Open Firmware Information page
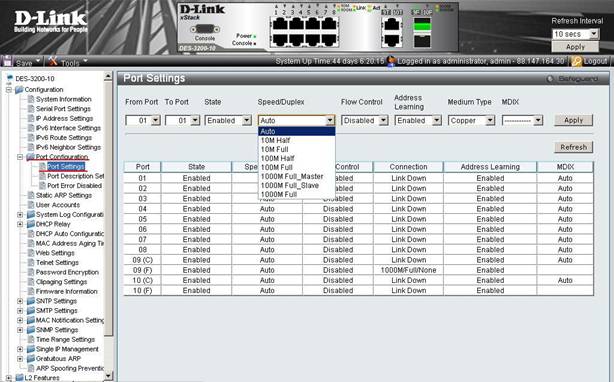Image resolution: width=614 pixels, height=382 pixels. point(67,291)
